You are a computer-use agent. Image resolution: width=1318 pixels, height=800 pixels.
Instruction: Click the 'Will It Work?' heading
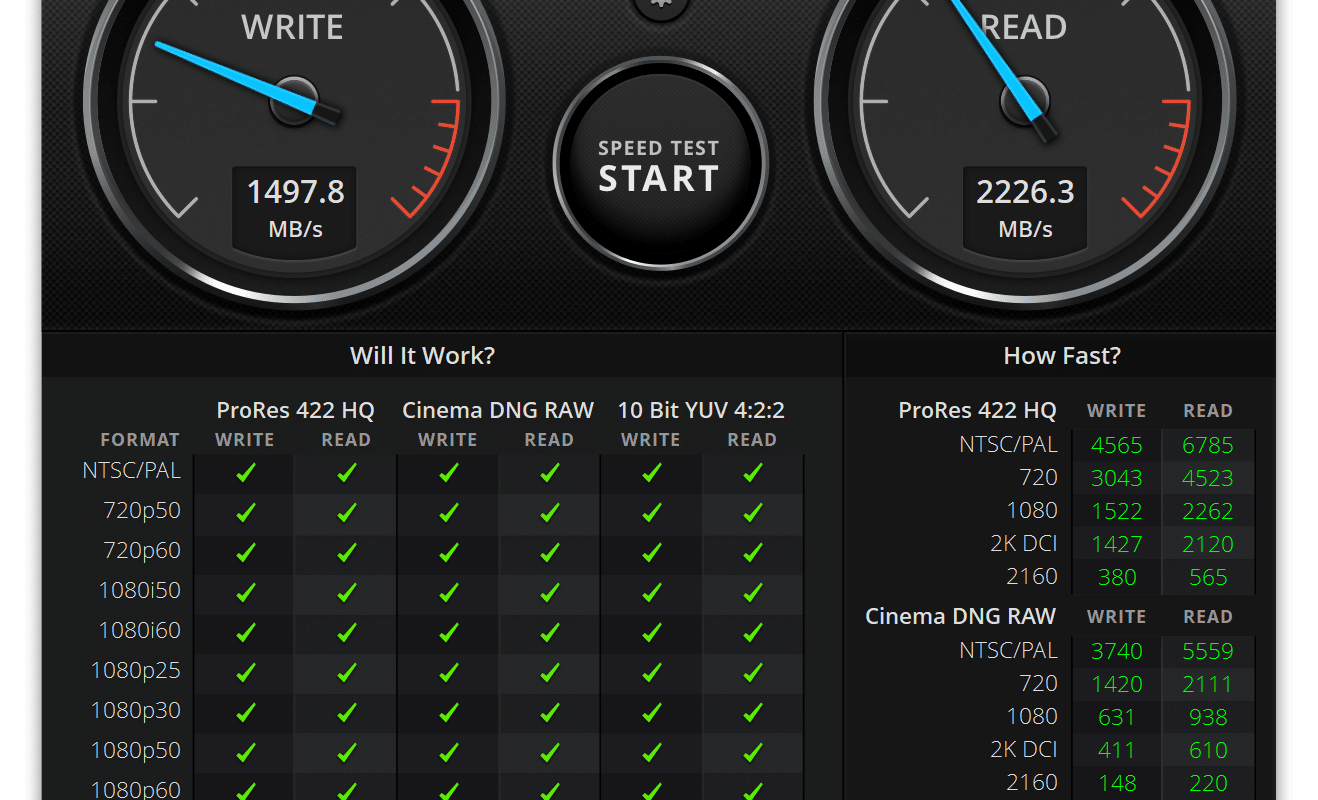pyautogui.click(x=422, y=355)
